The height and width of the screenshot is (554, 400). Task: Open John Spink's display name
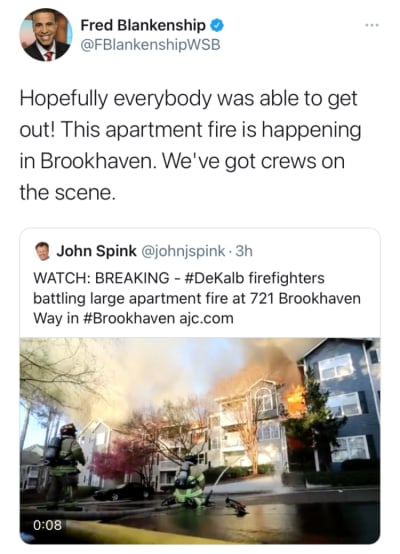pyautogui.click(x=96, y=251)
